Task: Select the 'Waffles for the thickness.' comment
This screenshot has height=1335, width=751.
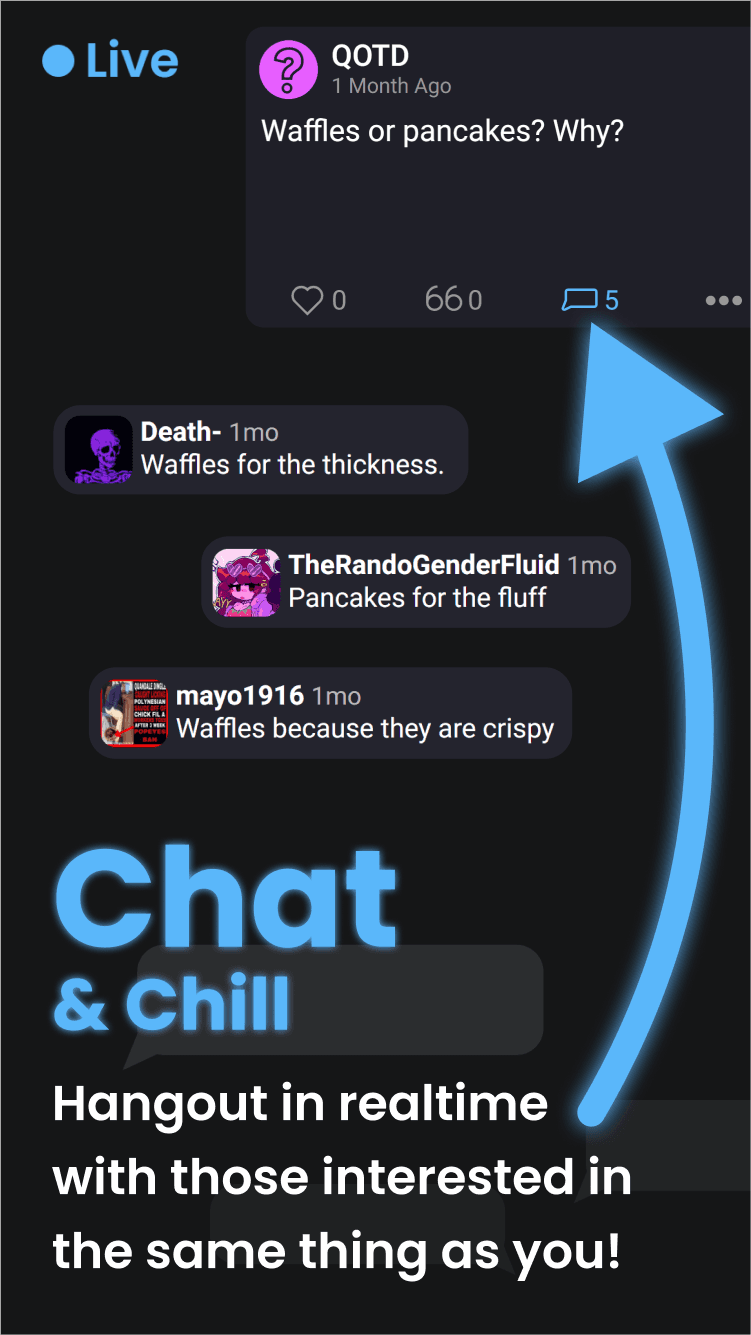Action: click(292, 464)
